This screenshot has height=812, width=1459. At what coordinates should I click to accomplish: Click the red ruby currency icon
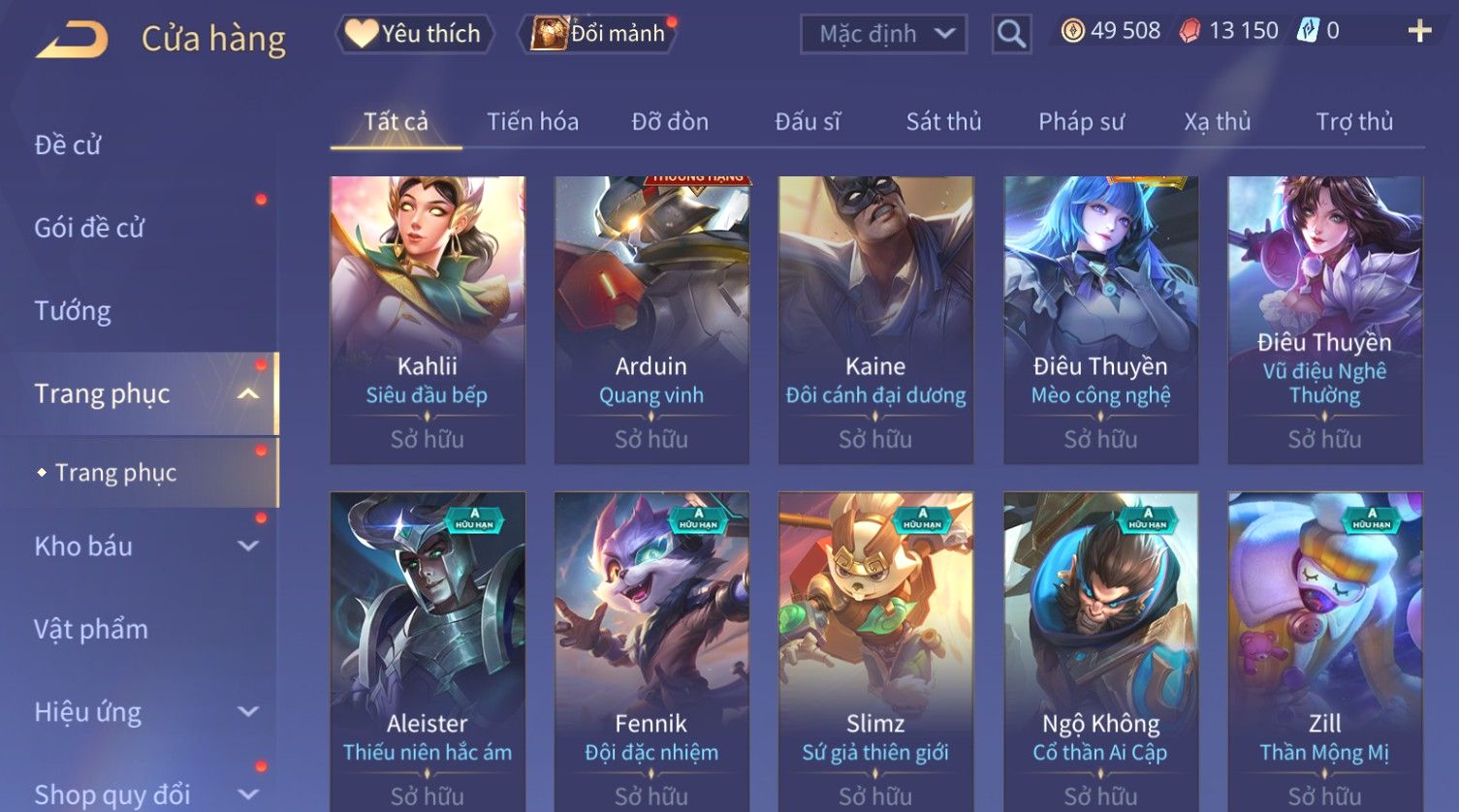(1189, 31)
